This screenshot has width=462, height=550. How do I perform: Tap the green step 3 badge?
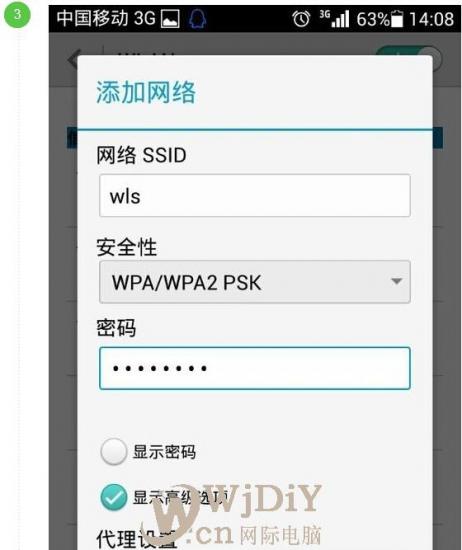point(17,15)
